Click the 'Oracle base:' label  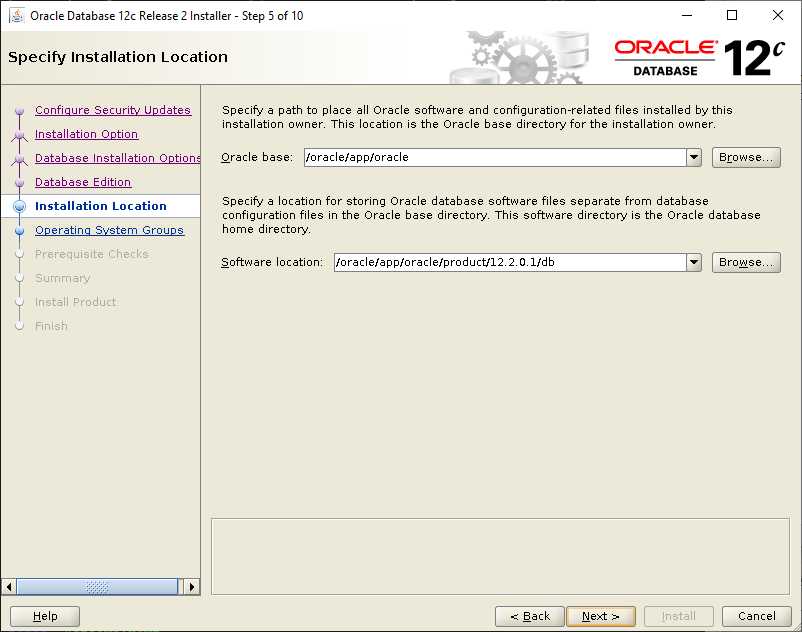click(x=257, y=157)
